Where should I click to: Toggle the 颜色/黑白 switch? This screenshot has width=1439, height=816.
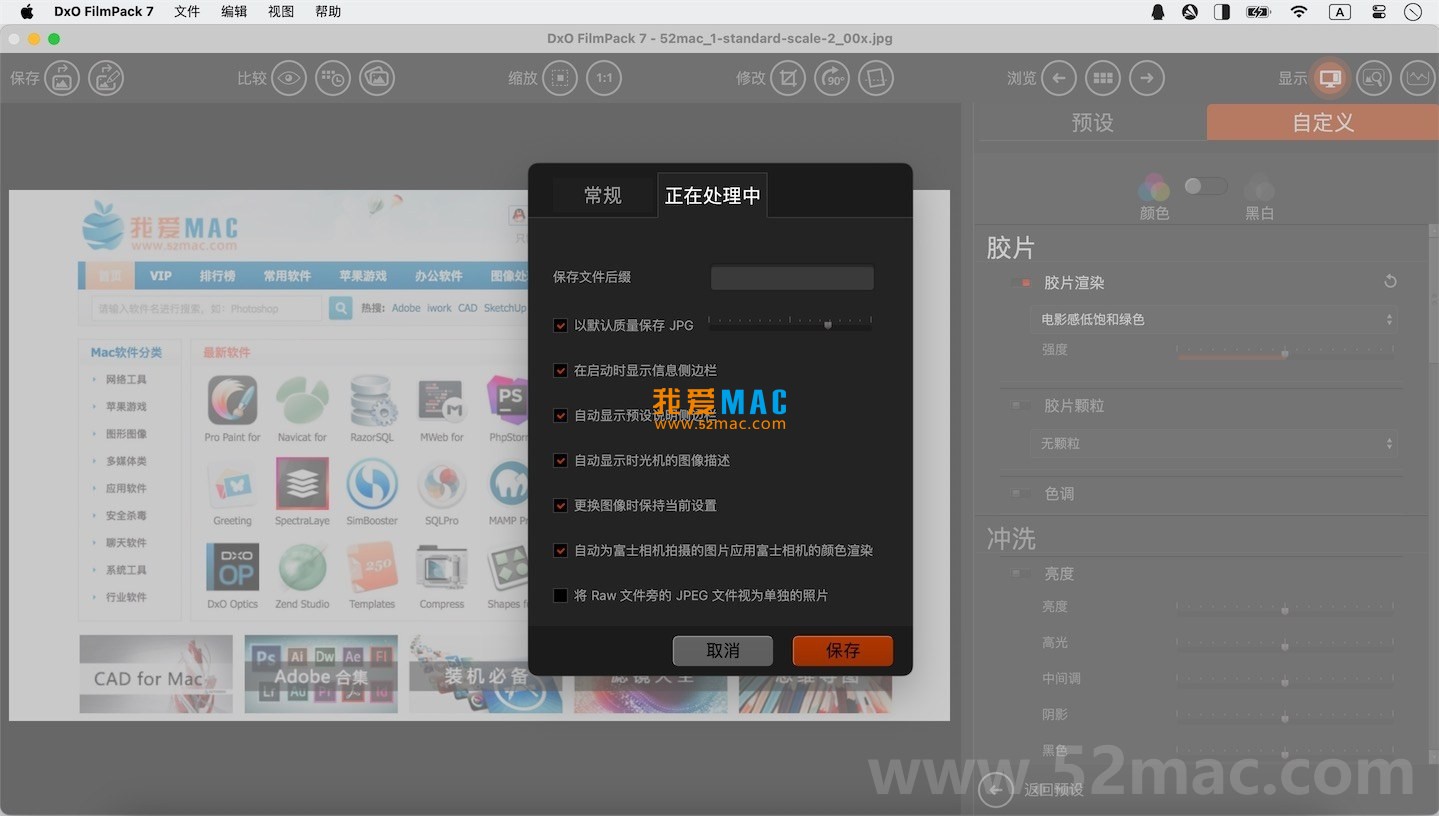click(1205, 186)
